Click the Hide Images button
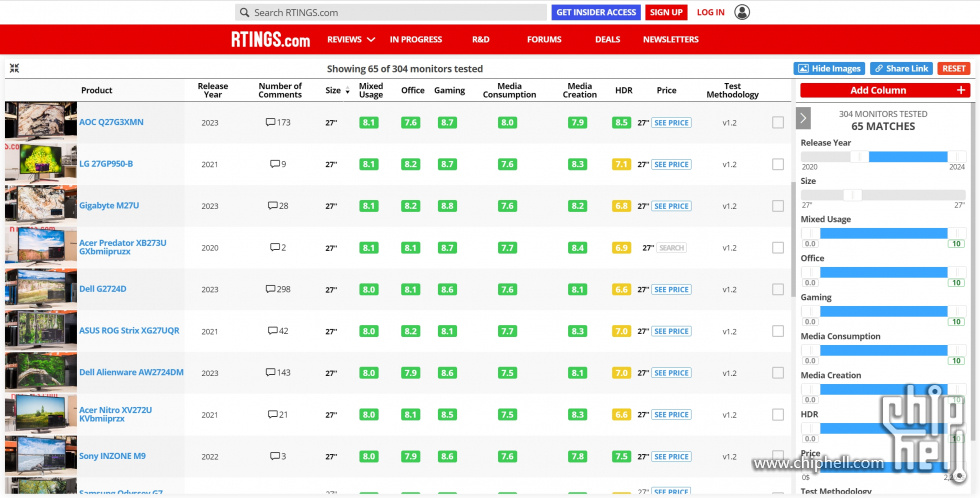 [829, 69]
